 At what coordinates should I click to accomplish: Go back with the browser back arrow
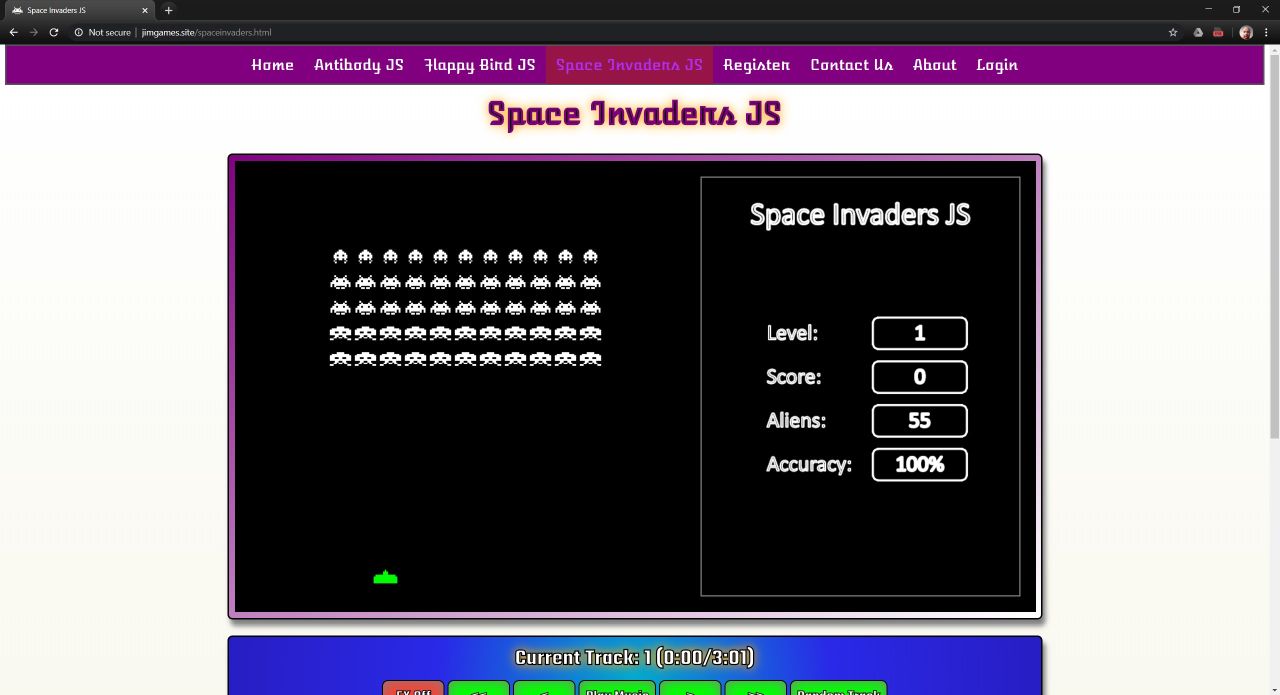pos(14,32)
